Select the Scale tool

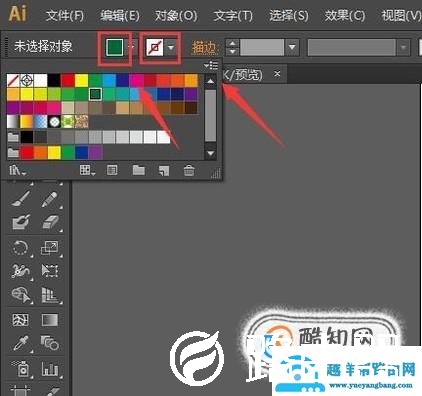[x=50, y=248]
